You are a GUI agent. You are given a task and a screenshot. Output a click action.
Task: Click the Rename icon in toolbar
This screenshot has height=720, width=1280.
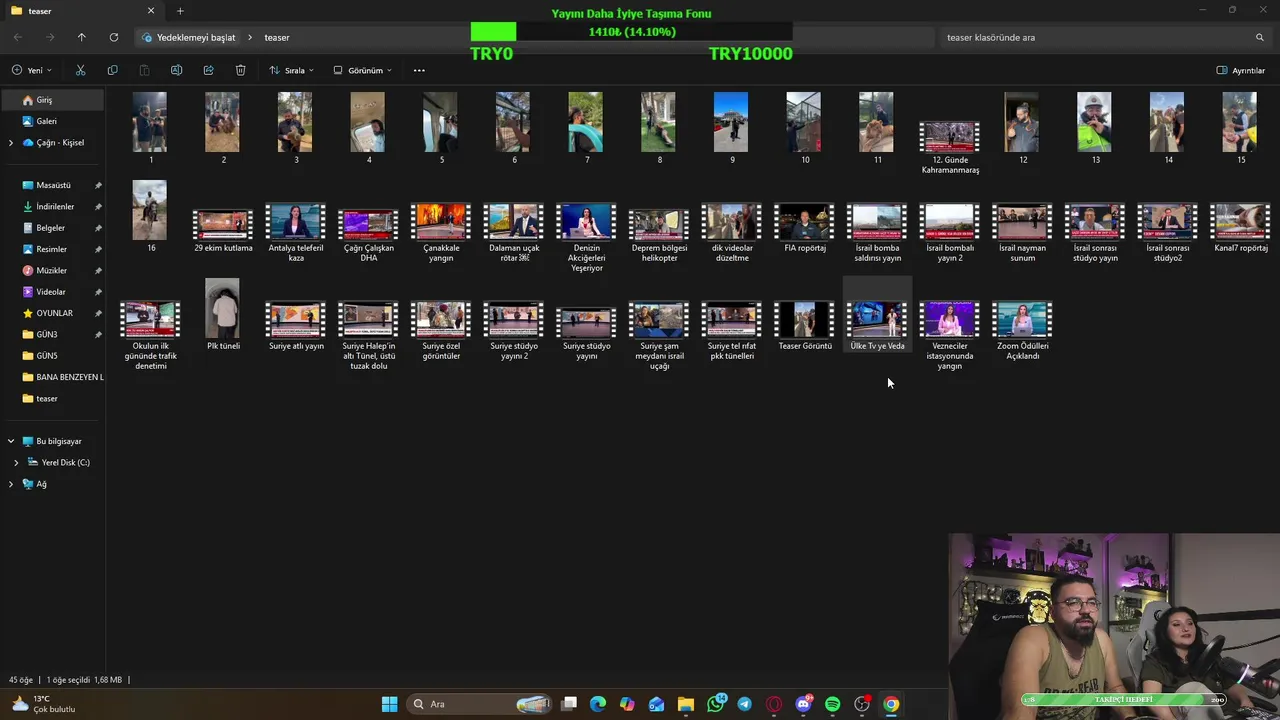pos(176,70)
